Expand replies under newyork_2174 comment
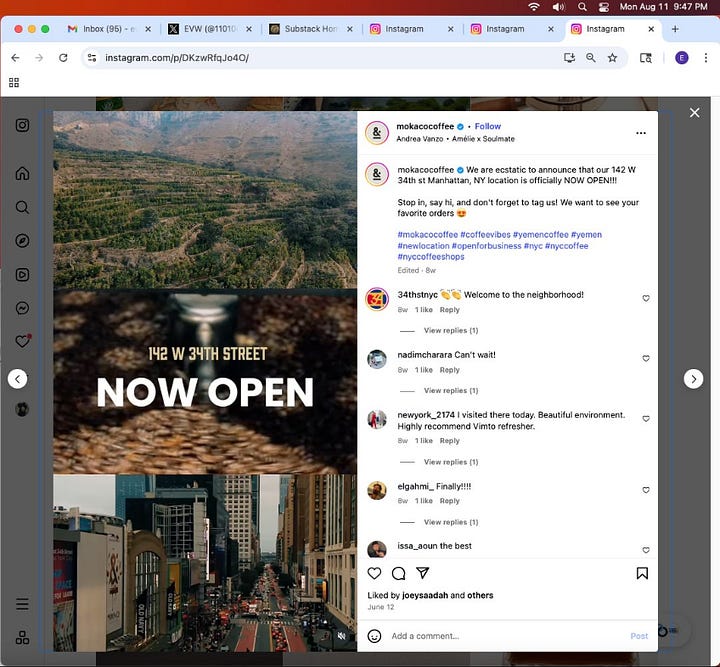Image resolution: width=720 pixels, height=667 pixels. click(450, 462)
